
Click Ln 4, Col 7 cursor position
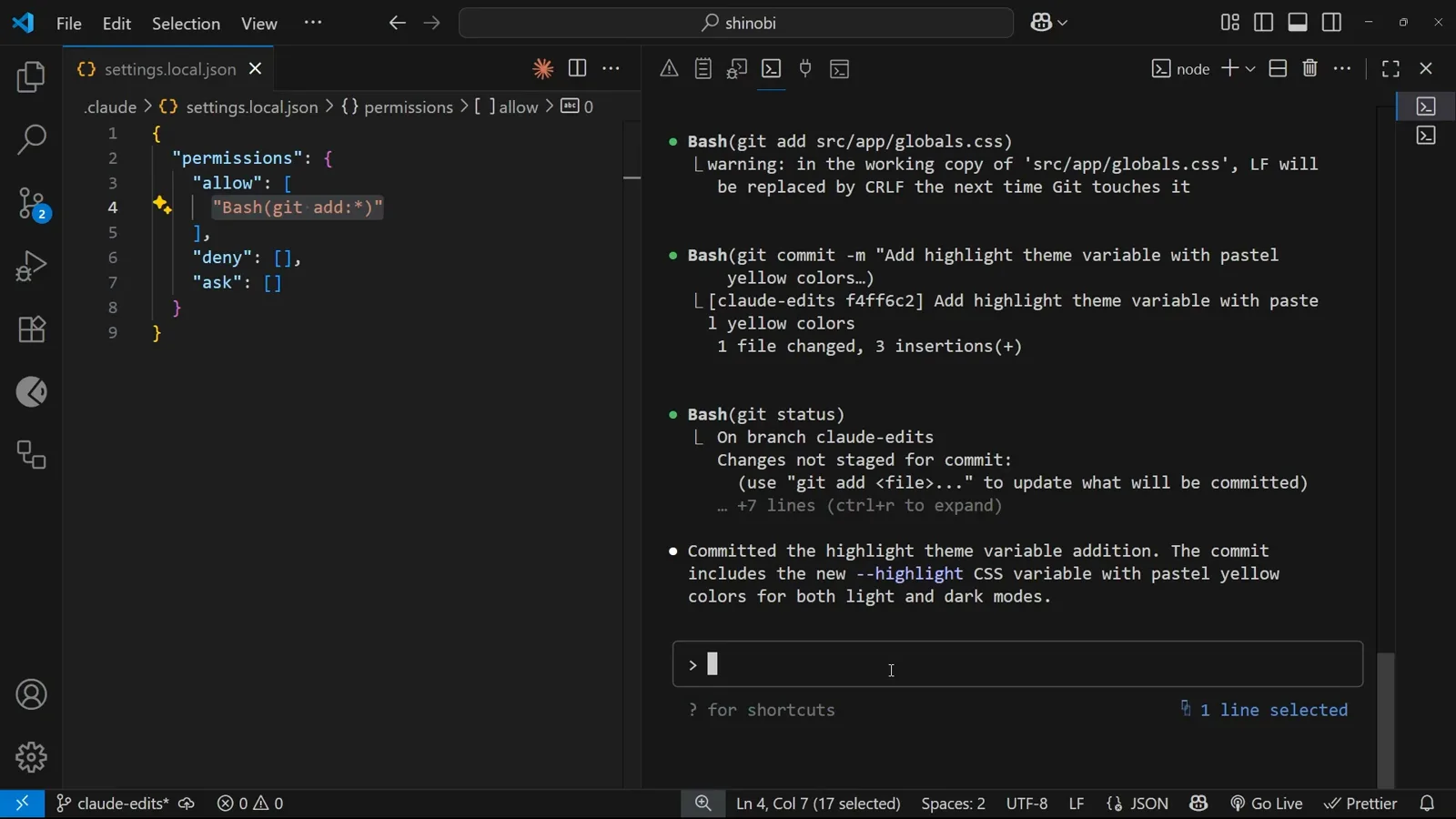818,804
